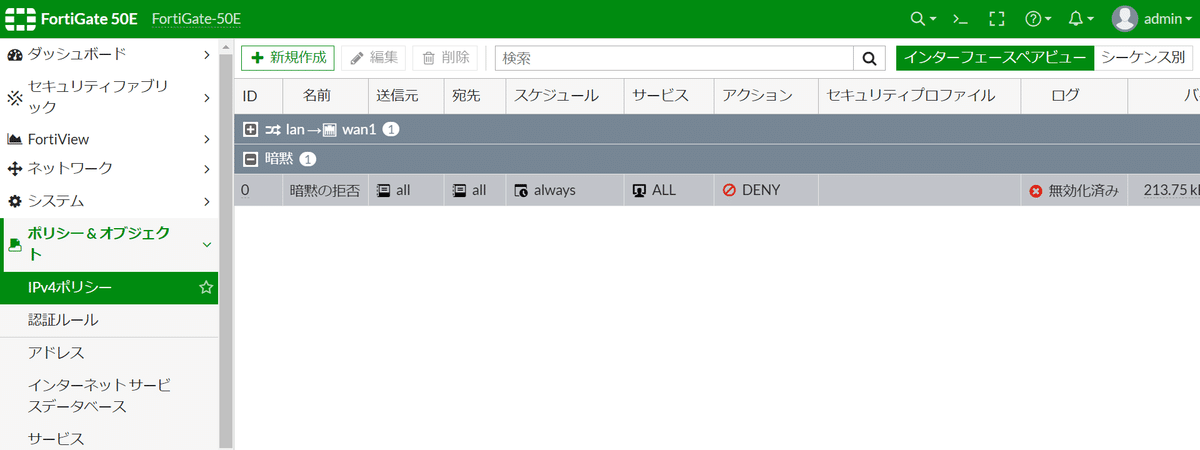Click ログ column header
The width and height of the screenshot is (1200, 450).
[x=1074, y=95]
